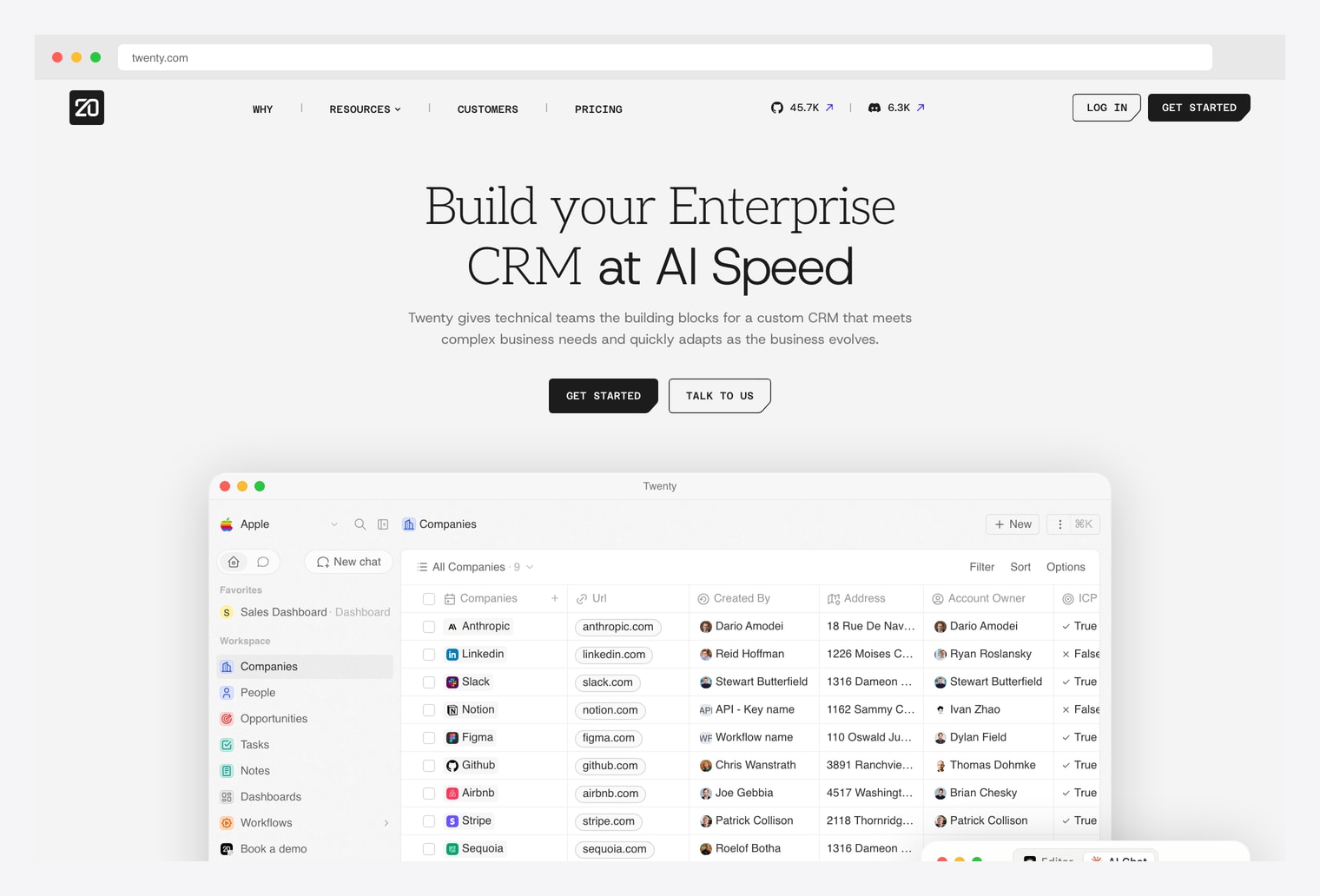Open the Discord 6.3K link
The height and width of the screenshot is (896, 1320).
pyautogui.click(x=896, y=108)
